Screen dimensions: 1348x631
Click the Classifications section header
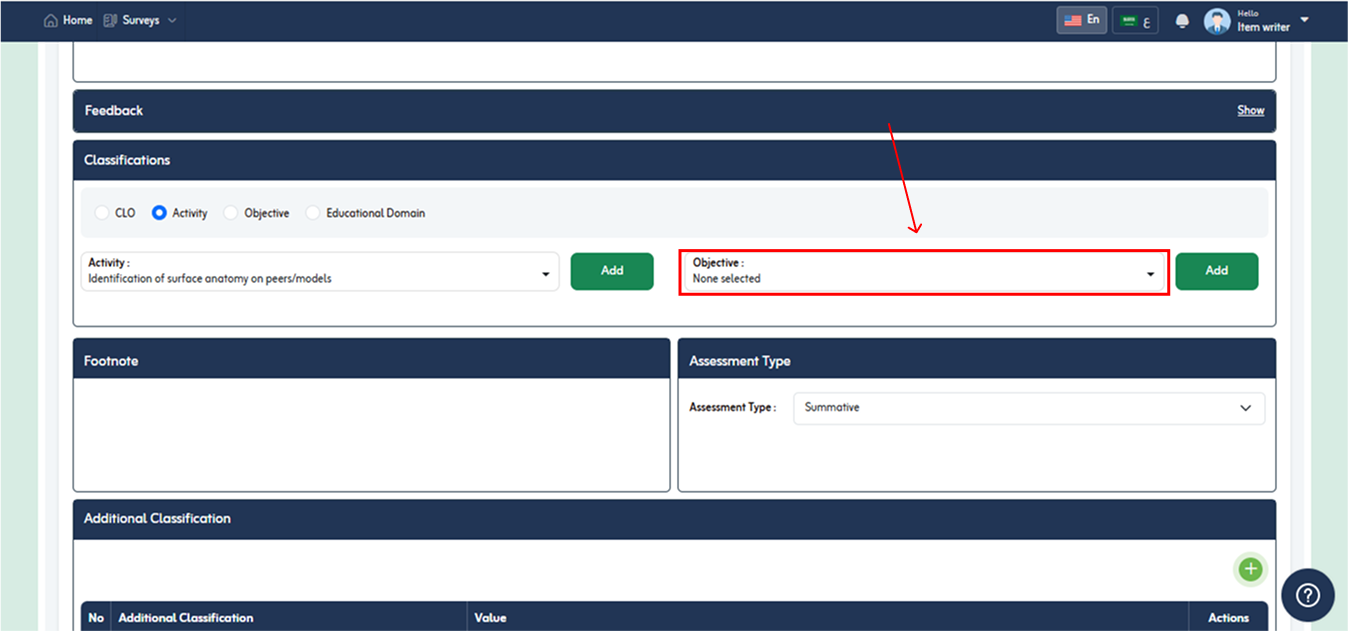(674, 160)
